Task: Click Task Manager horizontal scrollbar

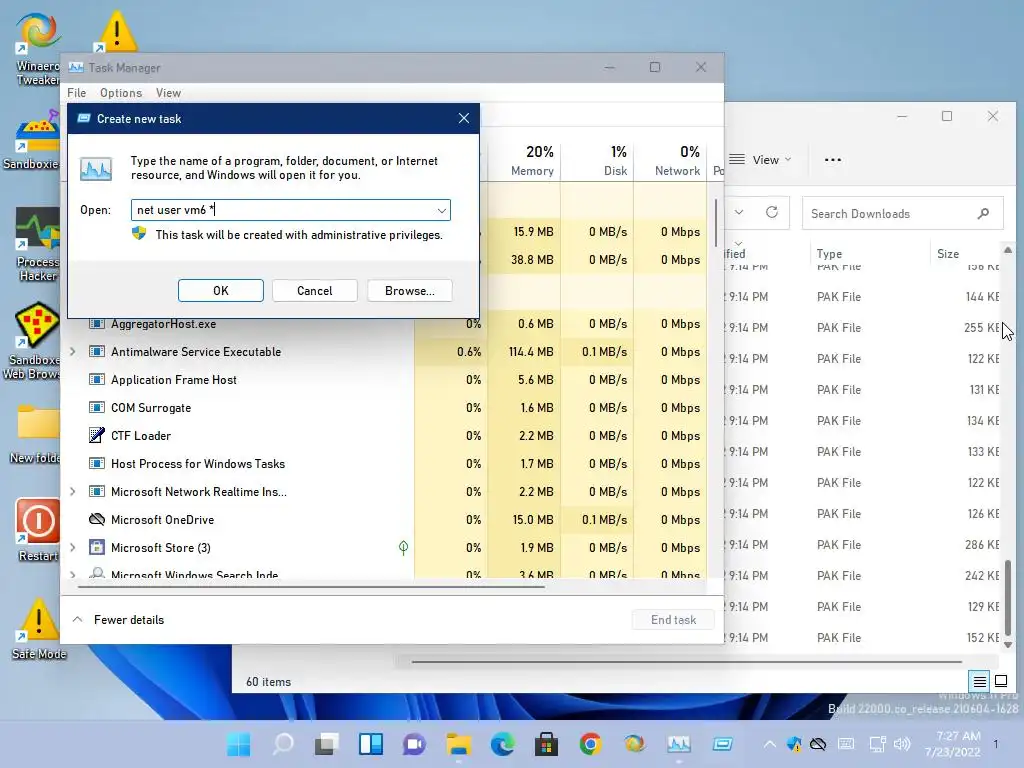Action: pos(311,586)
